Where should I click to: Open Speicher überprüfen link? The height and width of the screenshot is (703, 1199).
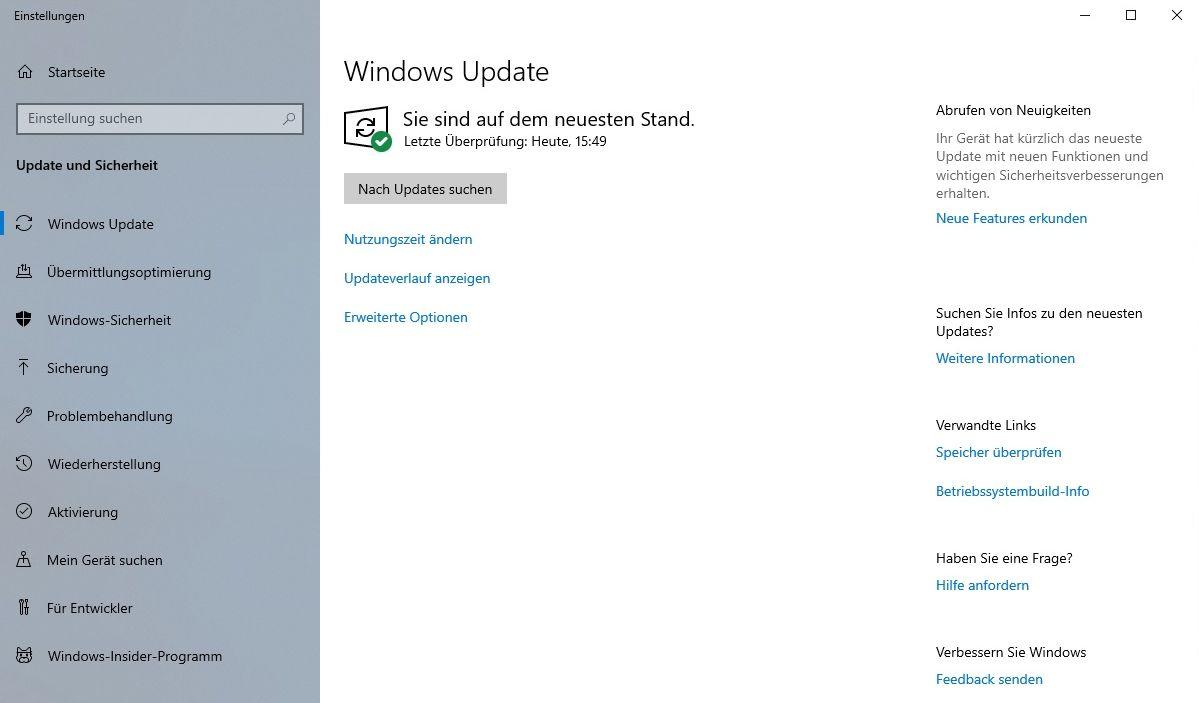click(x=999, y=452)
